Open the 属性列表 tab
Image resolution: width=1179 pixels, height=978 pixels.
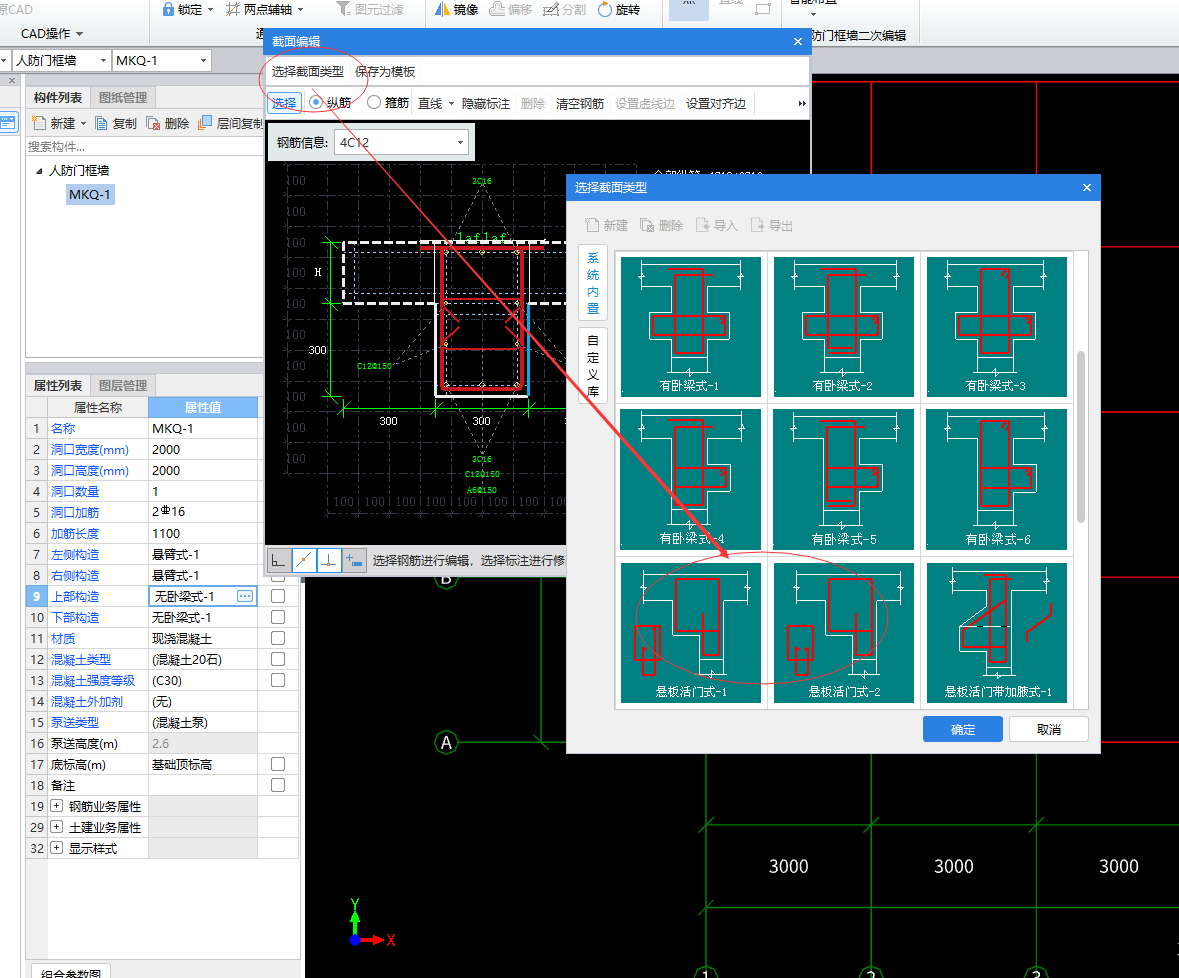(x=58, y=386)
